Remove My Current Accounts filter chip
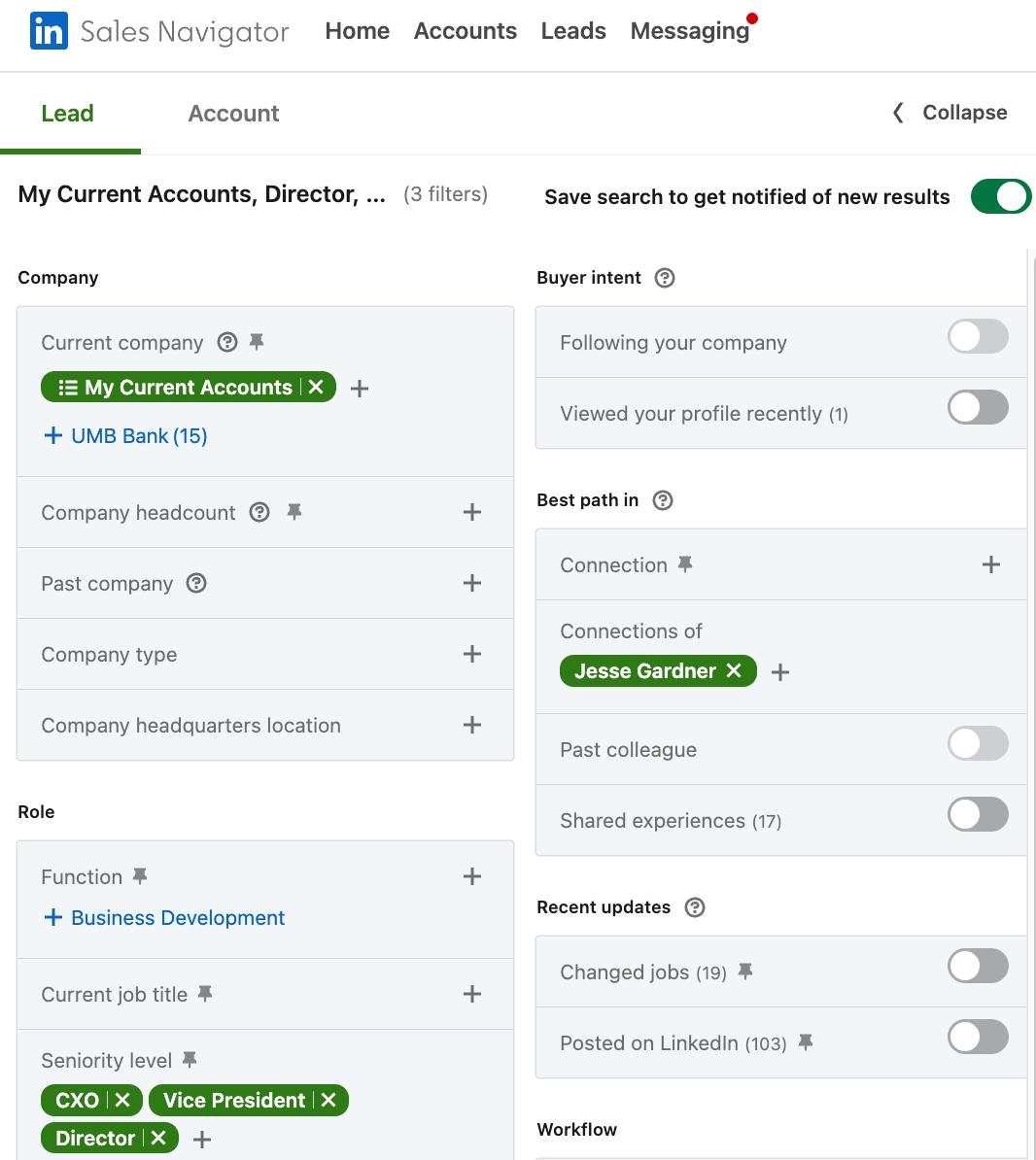1036x1160 pixels. 316,387
